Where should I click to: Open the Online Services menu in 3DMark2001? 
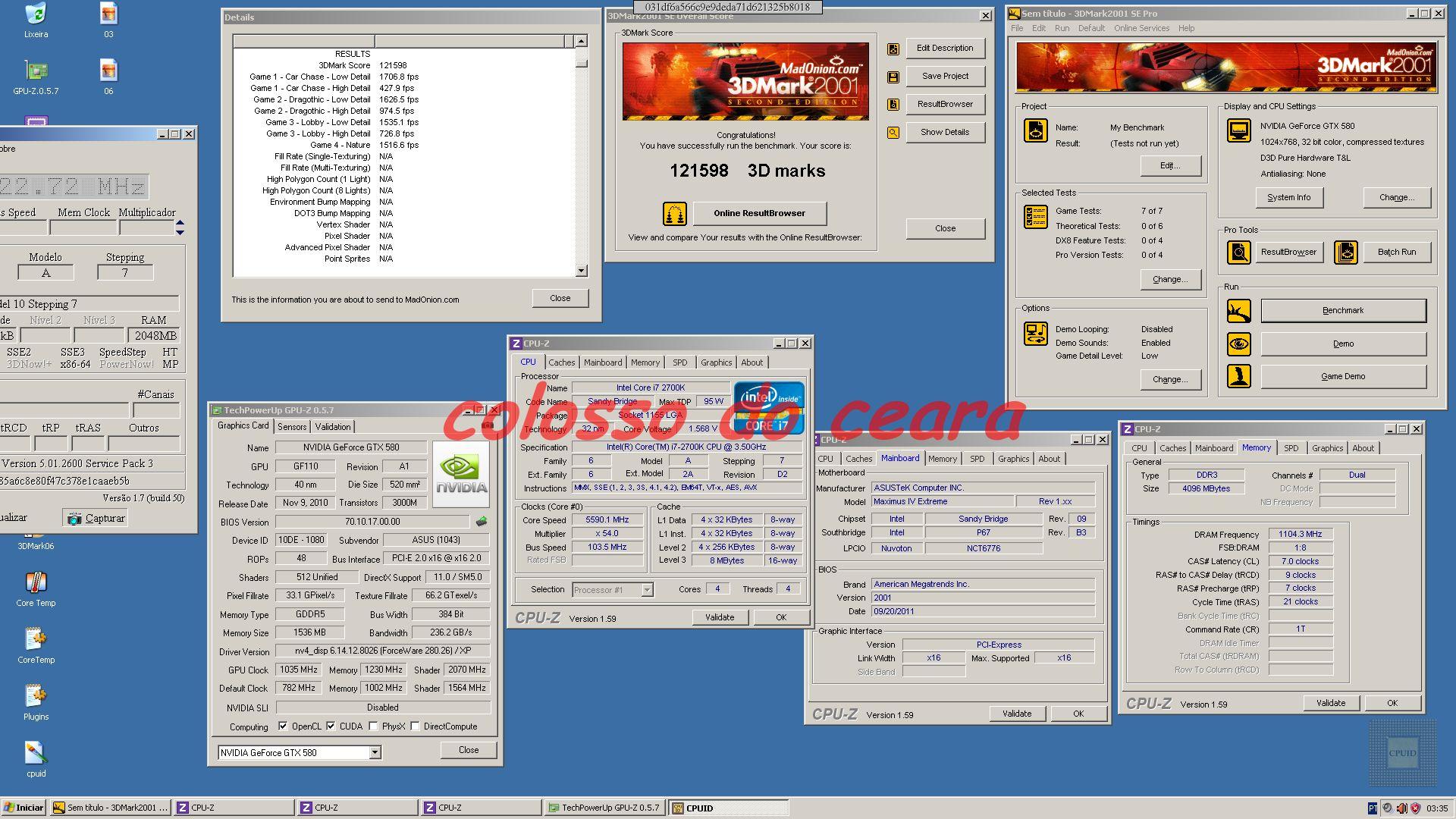[1141, 28]
